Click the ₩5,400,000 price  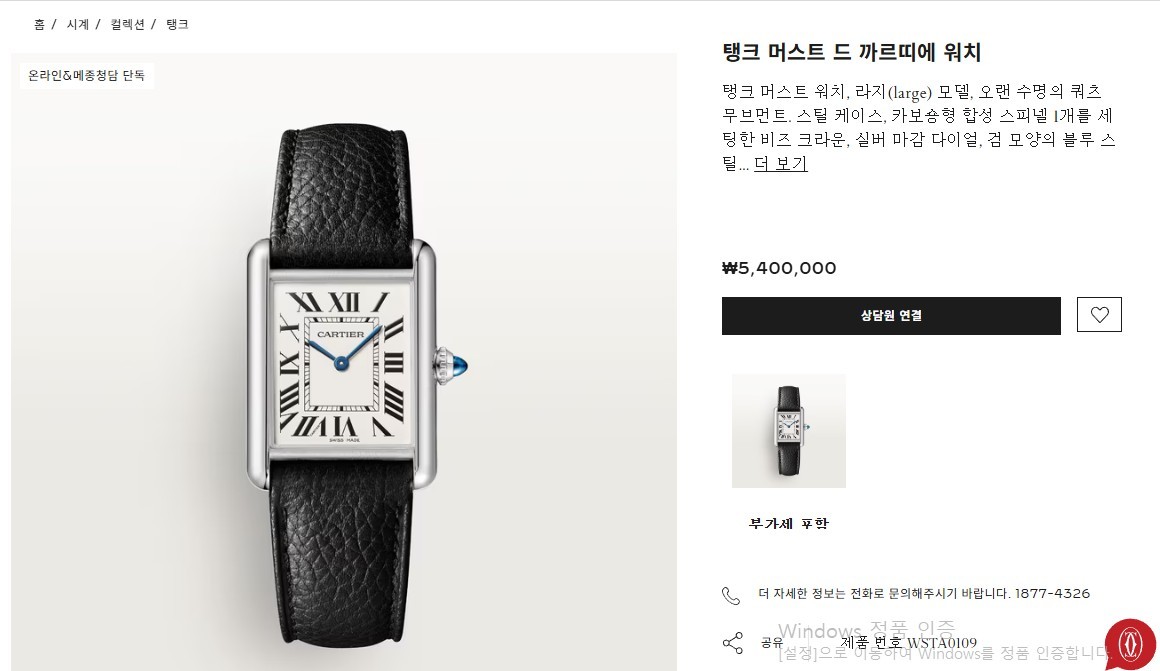click(779, 268)
